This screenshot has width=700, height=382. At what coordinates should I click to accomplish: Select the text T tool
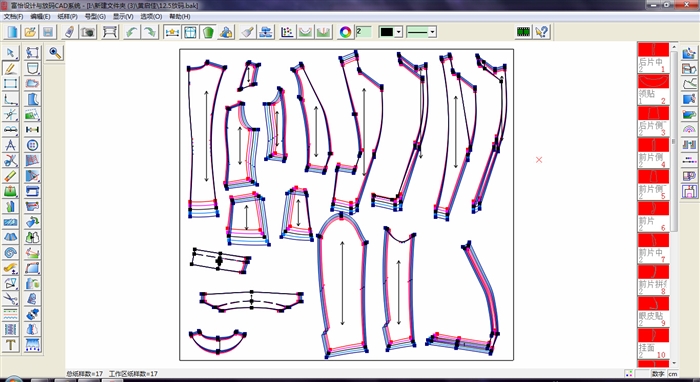(10, 345)
